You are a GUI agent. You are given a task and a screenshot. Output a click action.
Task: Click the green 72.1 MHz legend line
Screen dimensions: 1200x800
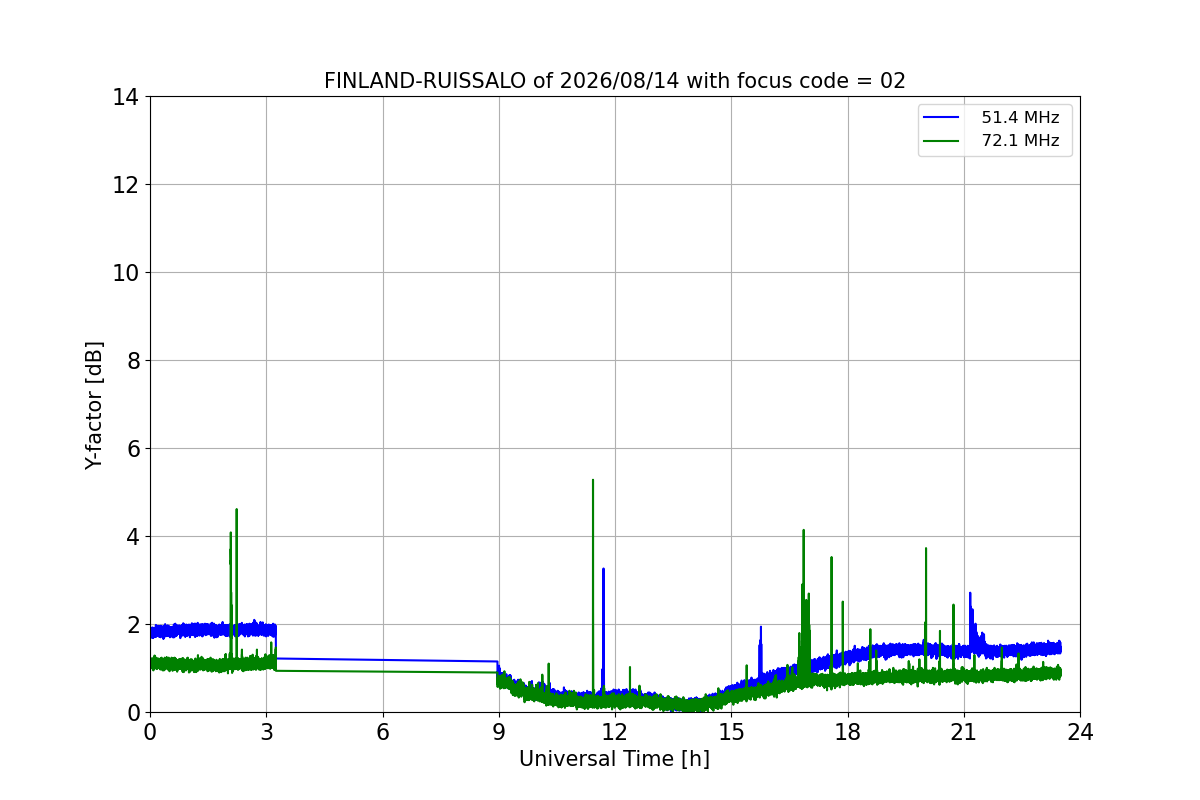click(942, 141)
